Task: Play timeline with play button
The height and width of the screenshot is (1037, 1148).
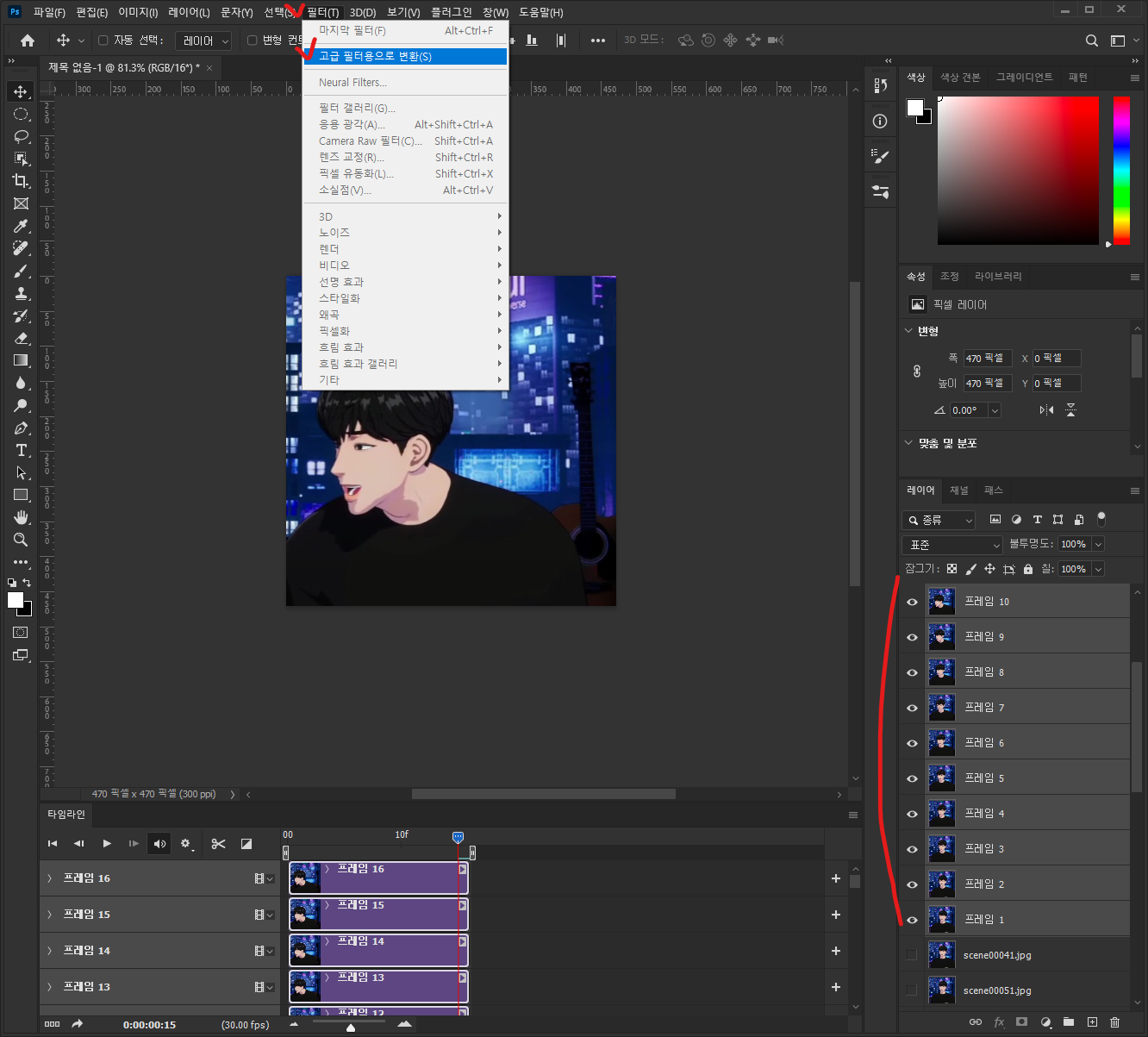Action: pyautogui.click(x=107, y=844)
